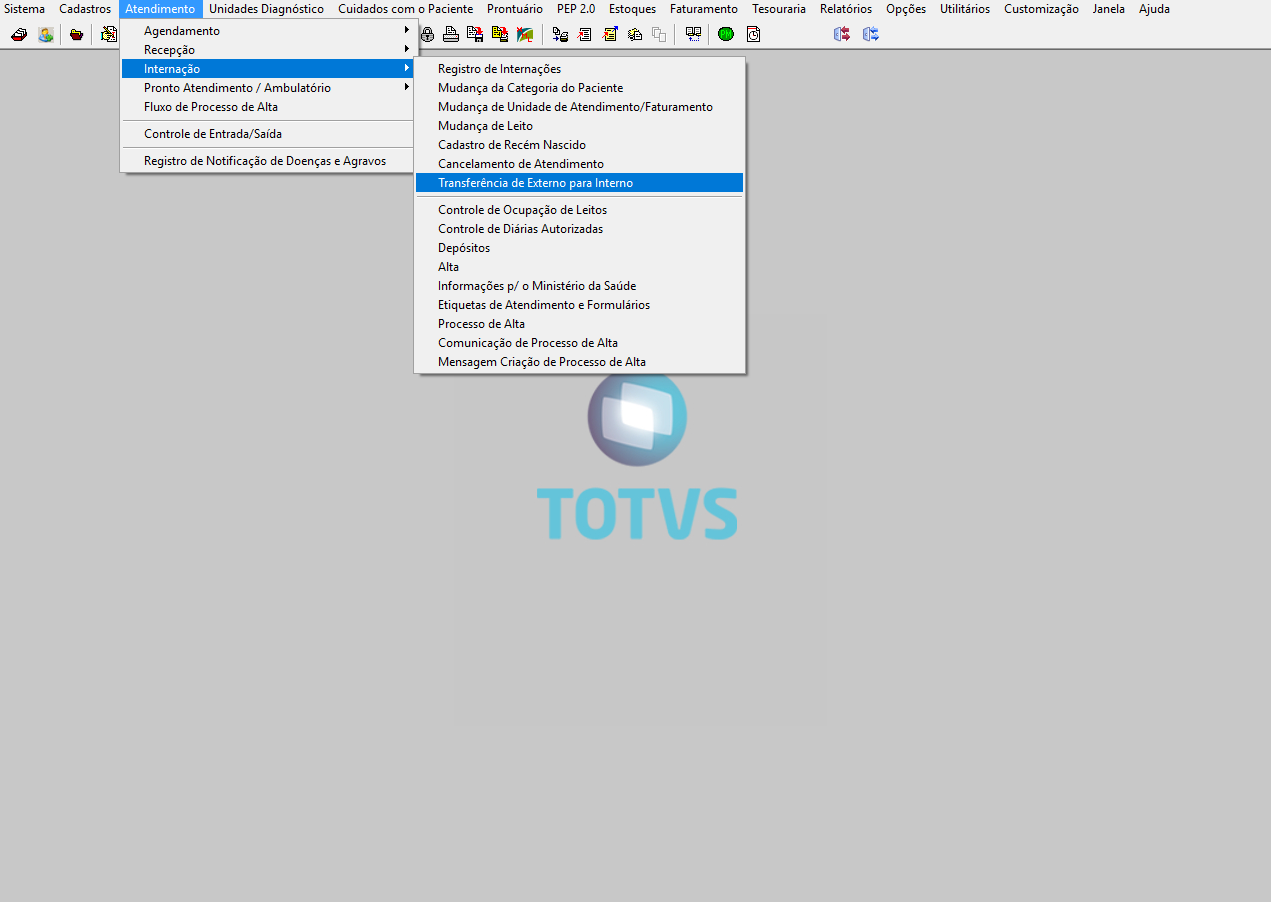Choose Mudança de Leito
Screen dimensions: 1271x902
579,126
